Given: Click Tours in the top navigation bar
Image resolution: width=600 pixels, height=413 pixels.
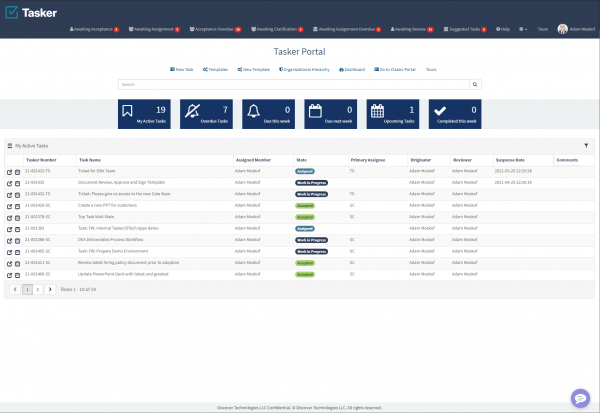Looking at the screenshot, I should point(543,29).
